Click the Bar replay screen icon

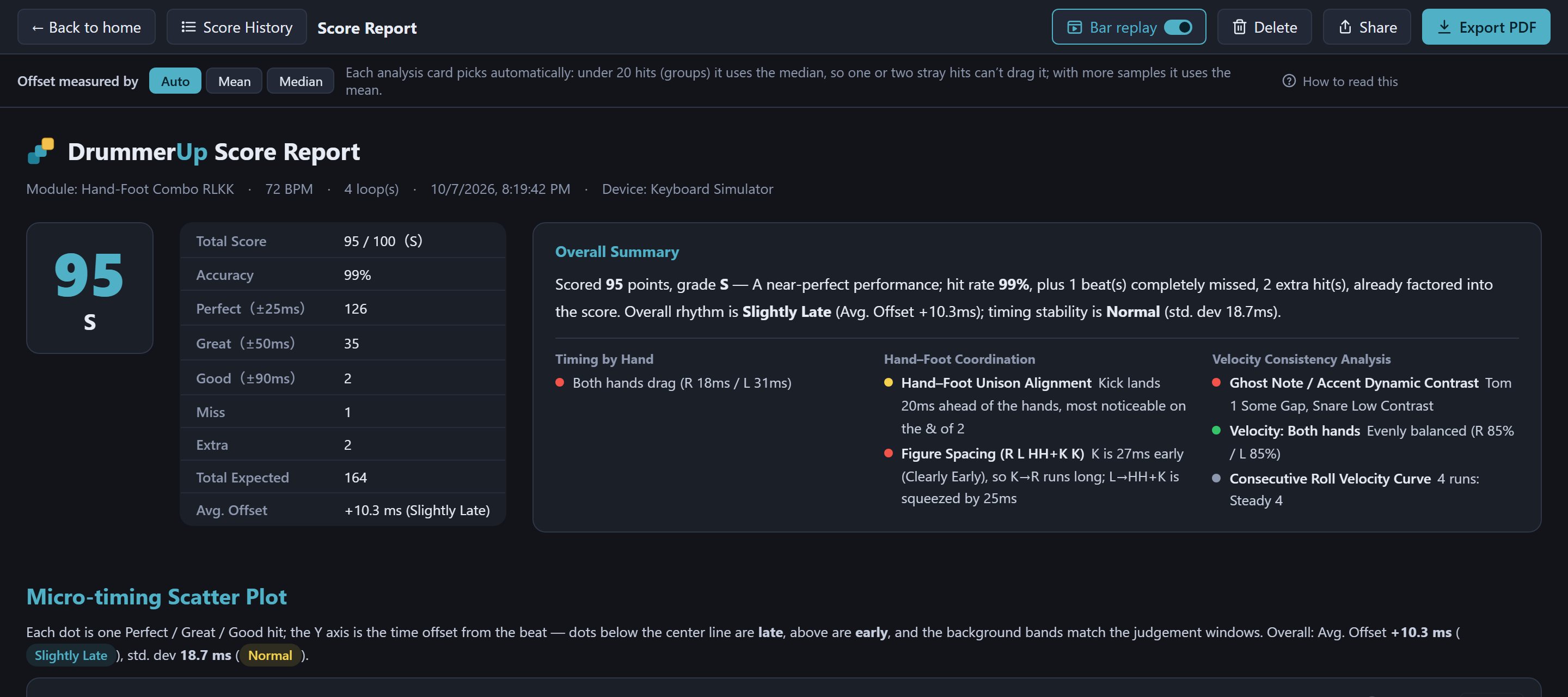(1074, 27)
